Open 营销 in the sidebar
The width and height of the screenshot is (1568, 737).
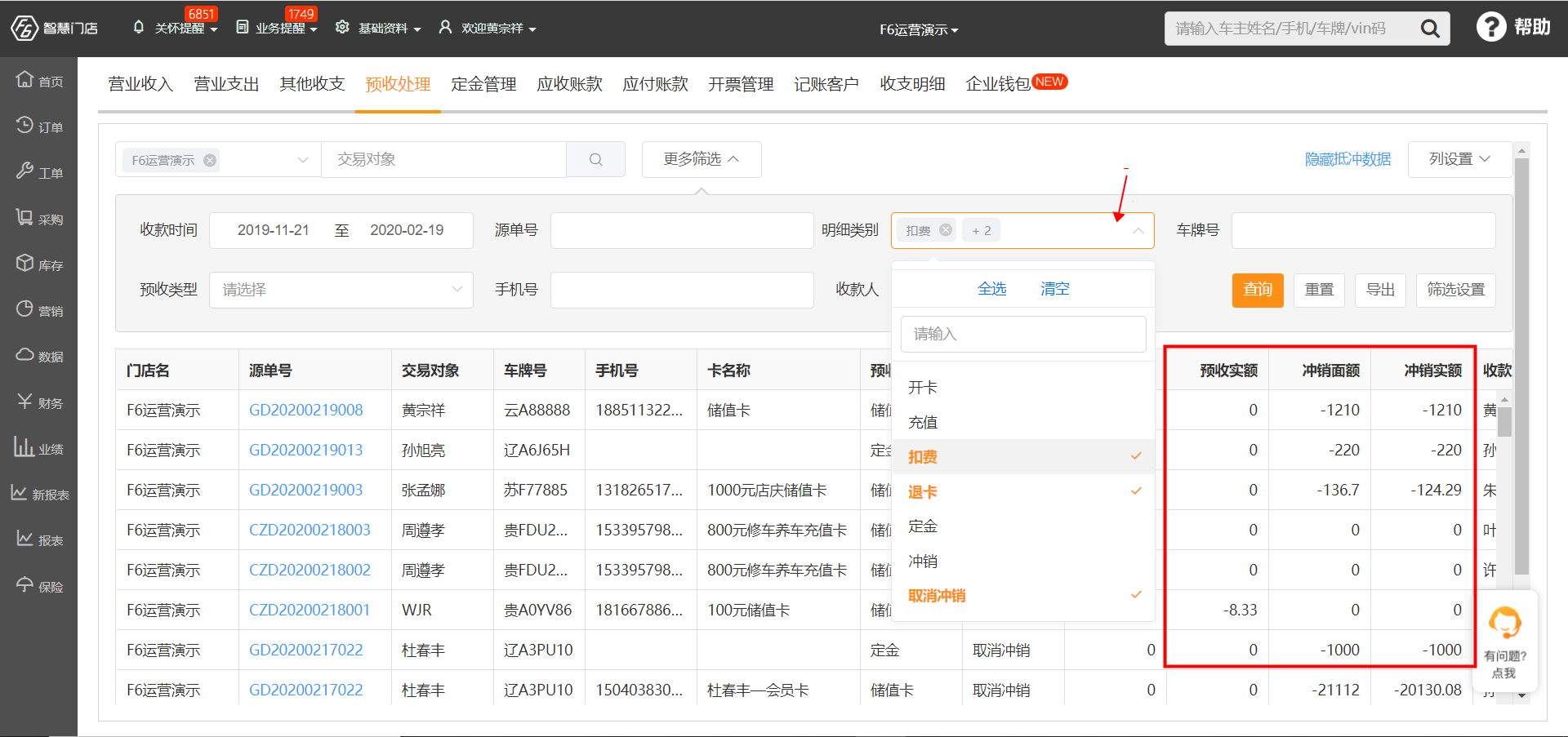(x=39, y=309)
